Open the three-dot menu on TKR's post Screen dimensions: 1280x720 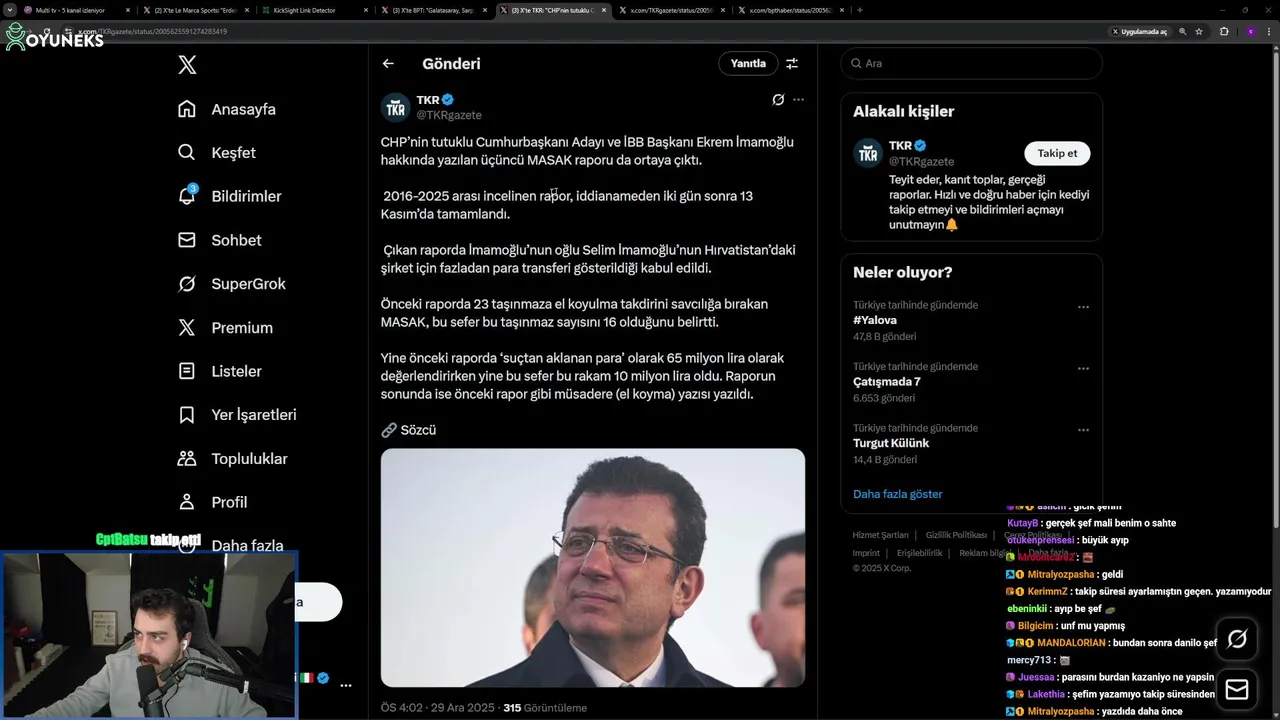point(798,100)
